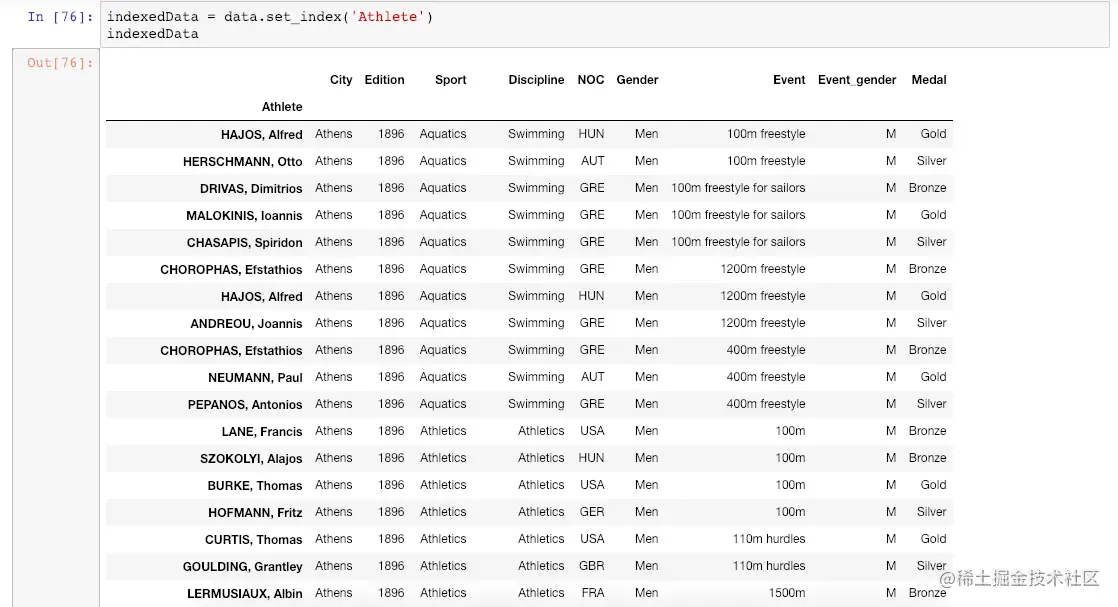
Task: Click the NOC cell USA in BURKE's row
Action: tap(592, 485)
